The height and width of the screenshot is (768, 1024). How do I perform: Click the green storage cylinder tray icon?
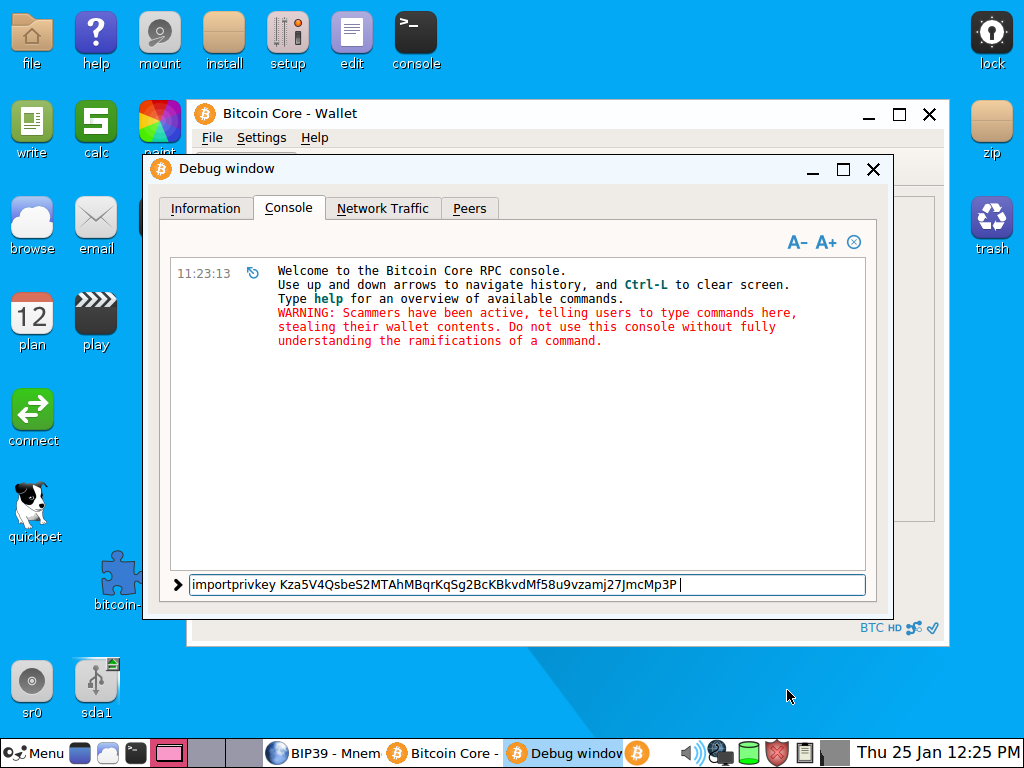pyautogui.click(x=748, y=753)
